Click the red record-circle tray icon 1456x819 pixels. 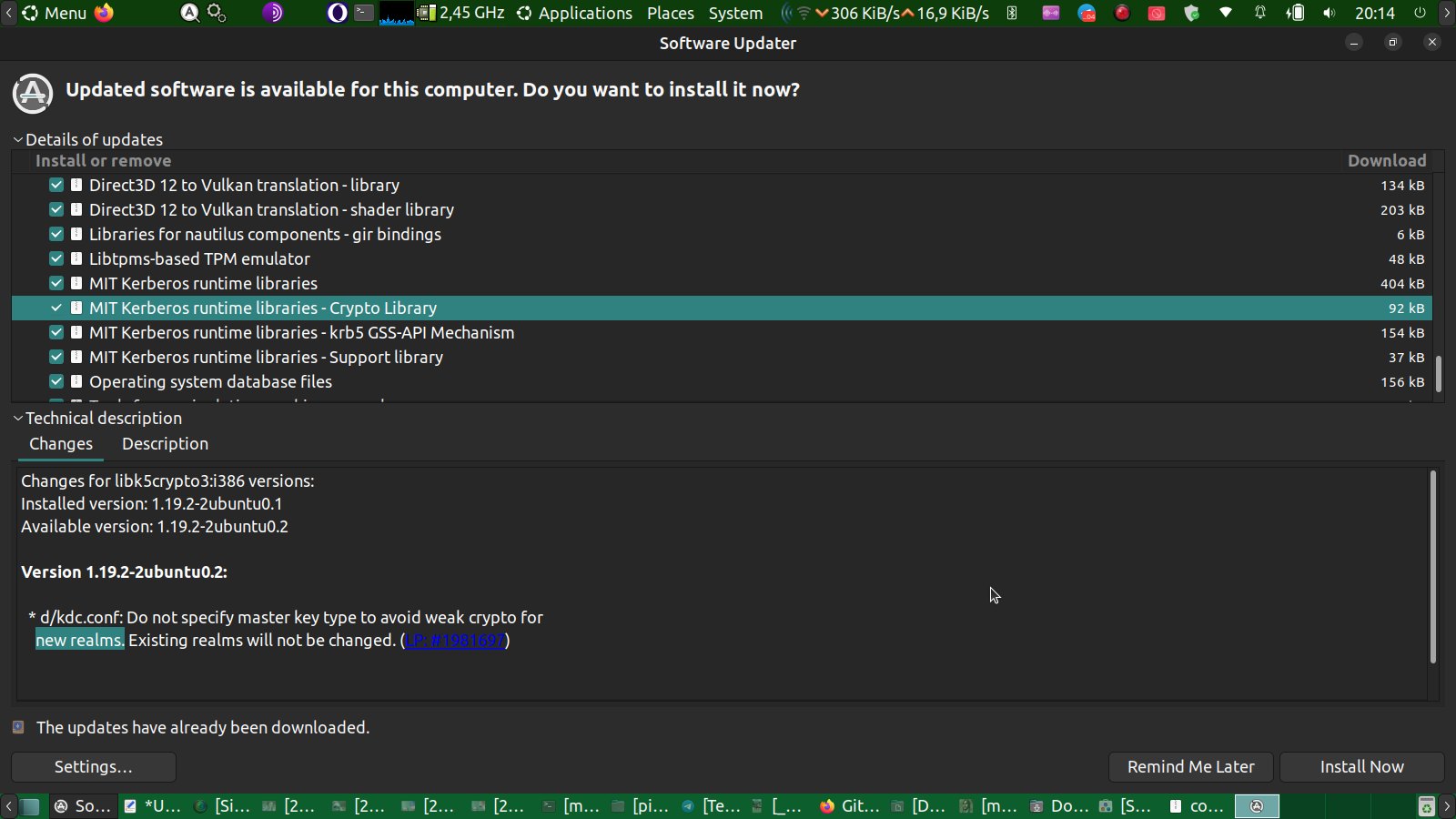click(1122, 13)
